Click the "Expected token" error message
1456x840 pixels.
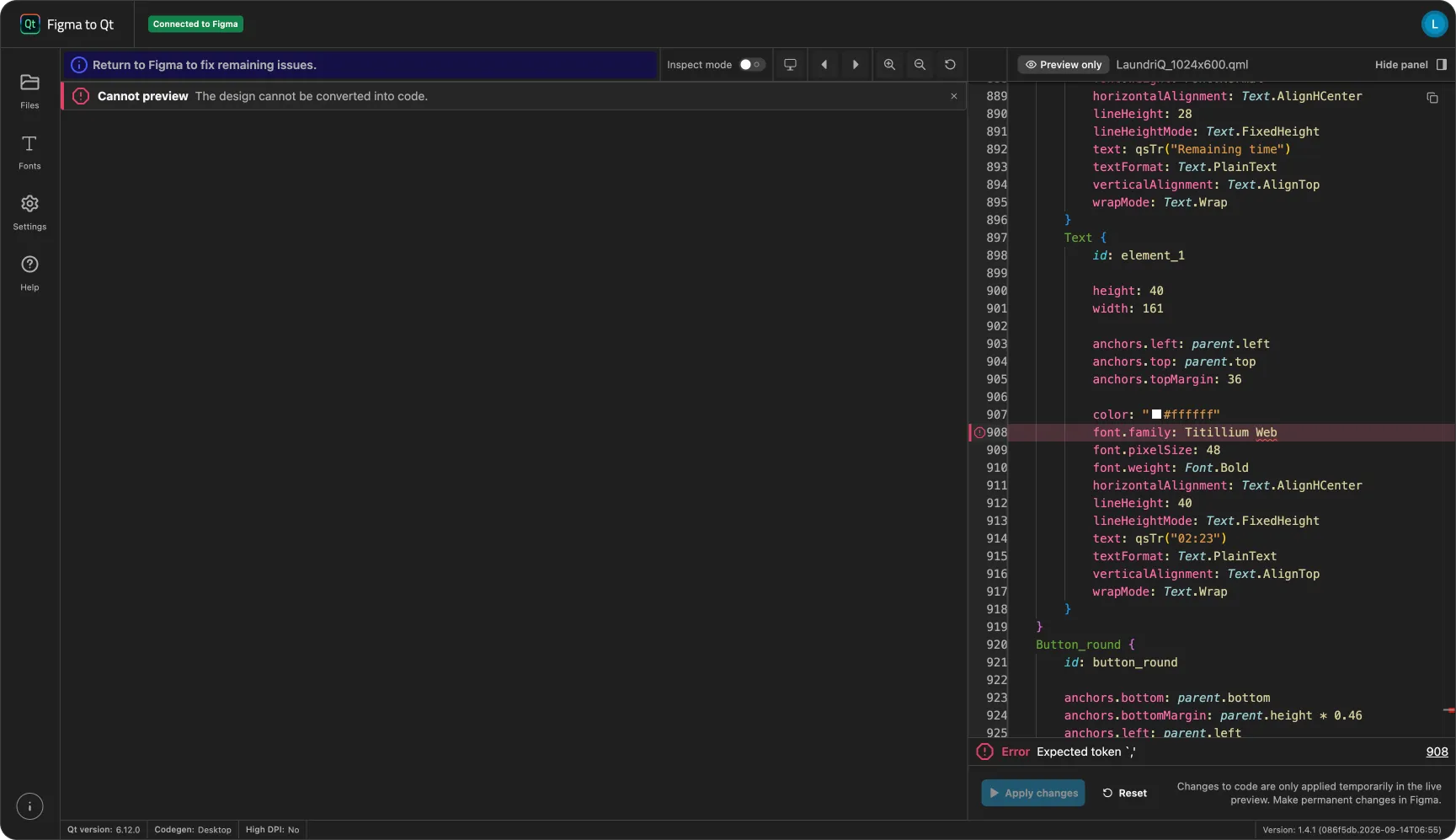tap(1085, 752)
